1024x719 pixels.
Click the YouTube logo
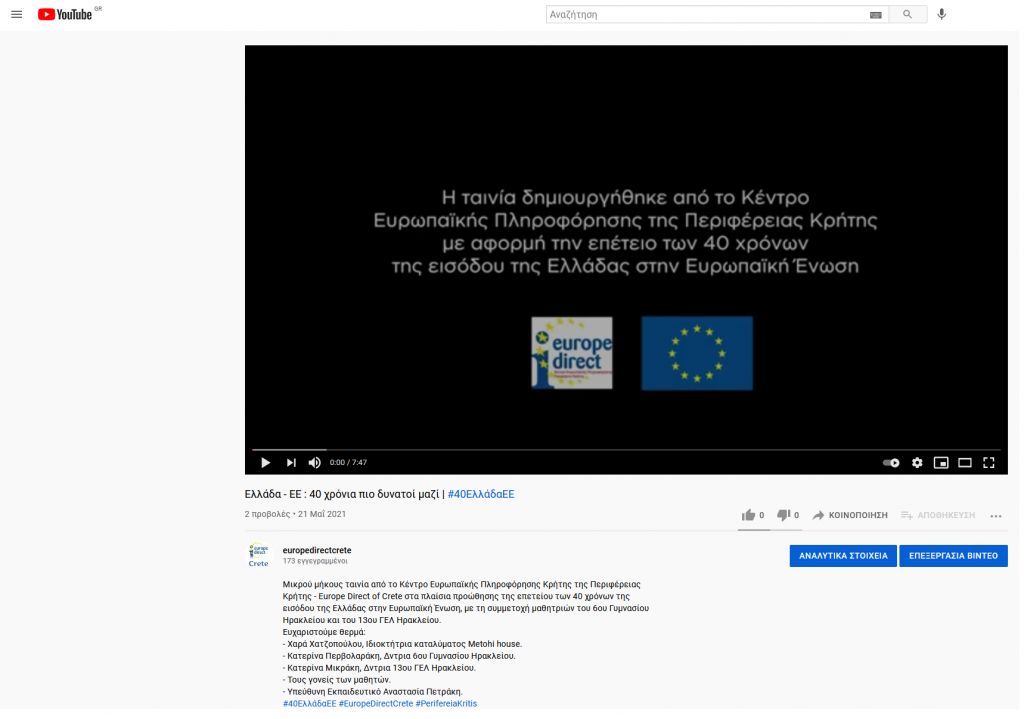pos(66,15)
